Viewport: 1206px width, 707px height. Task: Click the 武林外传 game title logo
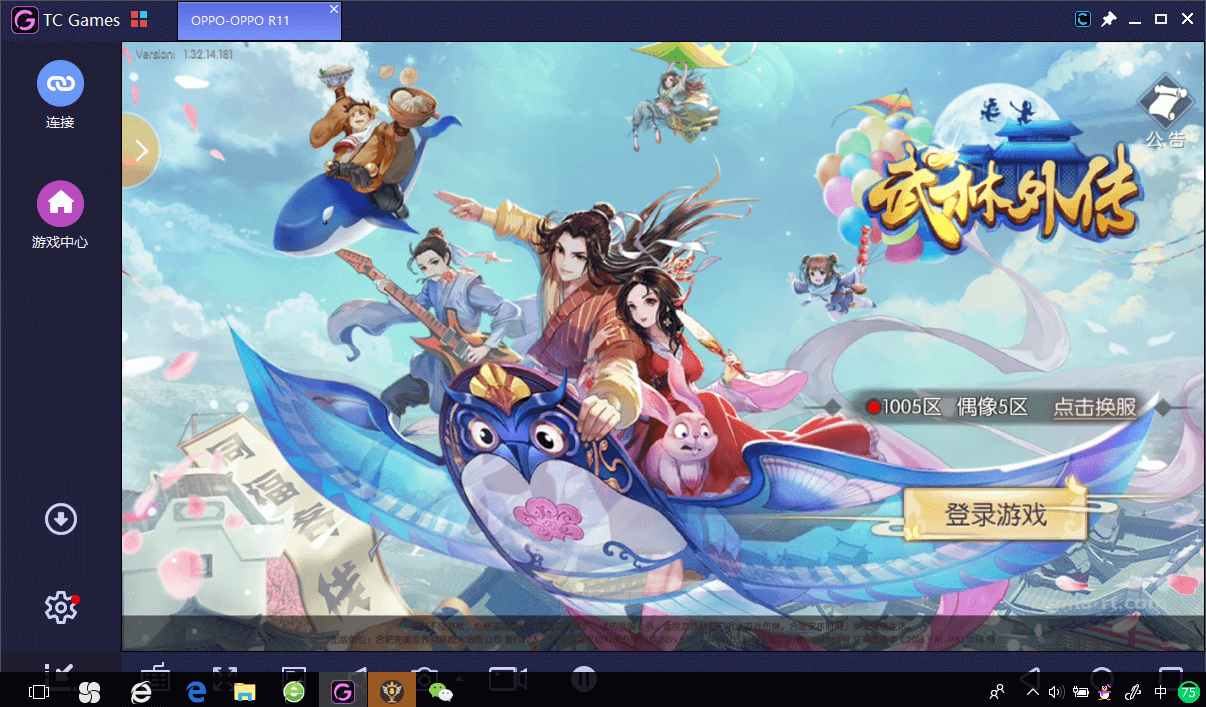pos(1003,195)
